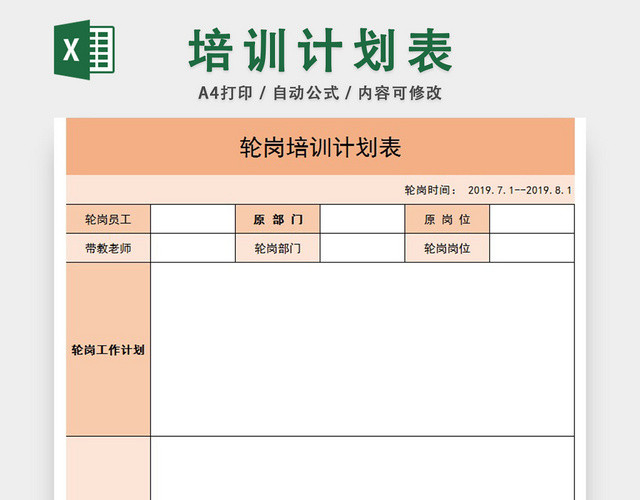This screenshot has height=500, width=640.
Task: Click the large heading 培训计划表
Action: (x=320, y=51)
